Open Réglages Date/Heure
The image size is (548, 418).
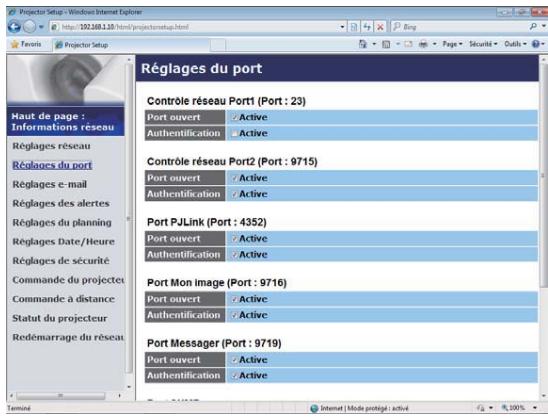[63, 242]
